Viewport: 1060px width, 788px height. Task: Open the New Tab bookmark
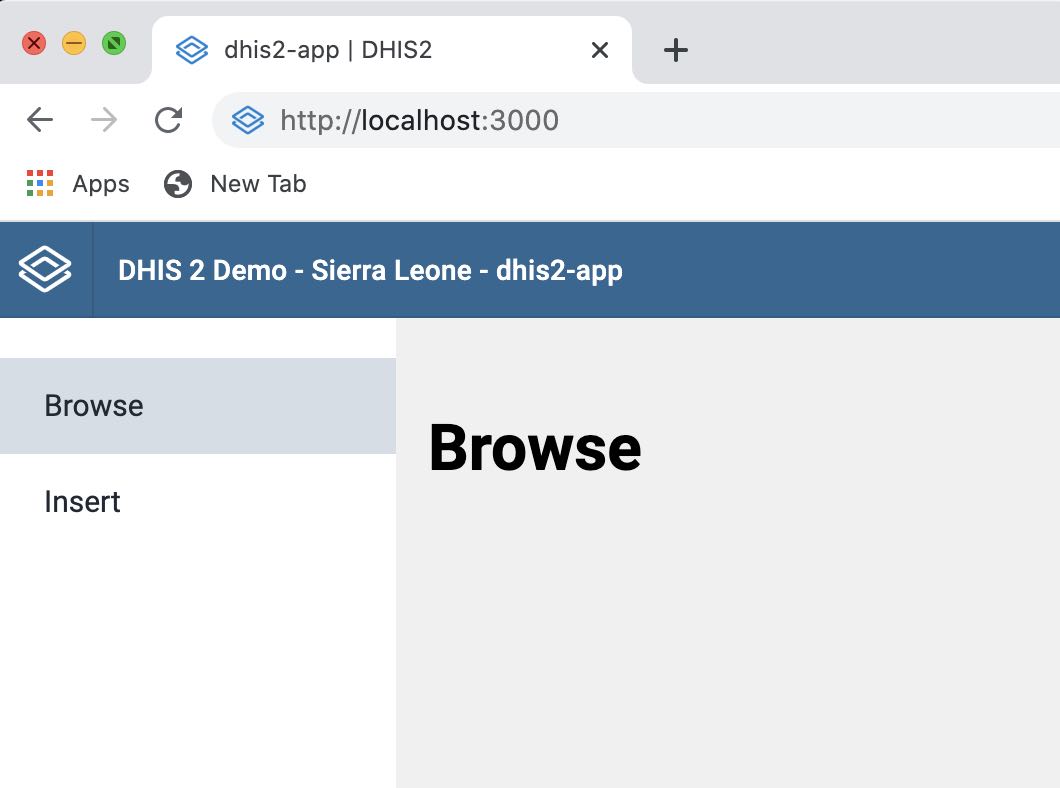click(x=235, y=184)
